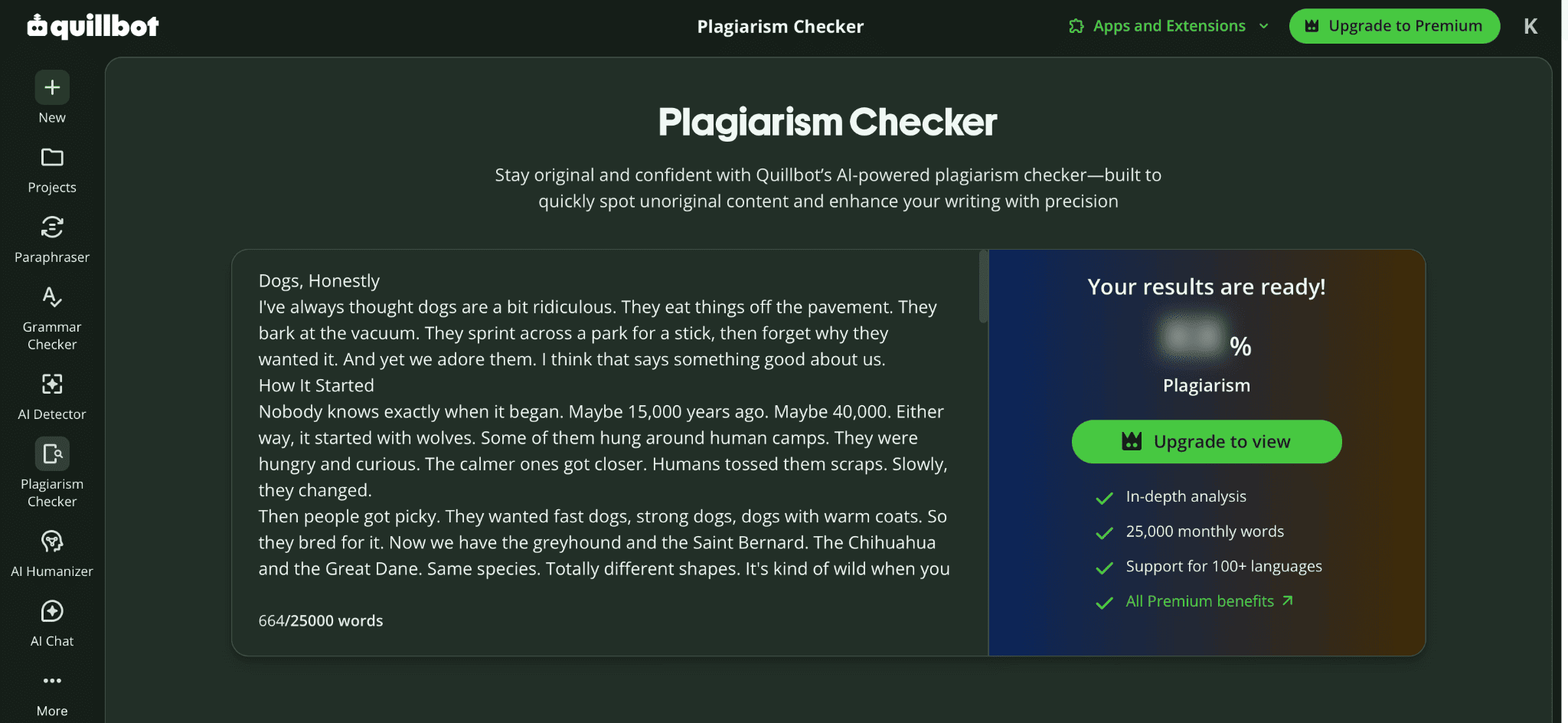The height and width of the screenshot is (723, 1568).
Task: Open the AI Humanizer tool
Action: pos(52,554)
